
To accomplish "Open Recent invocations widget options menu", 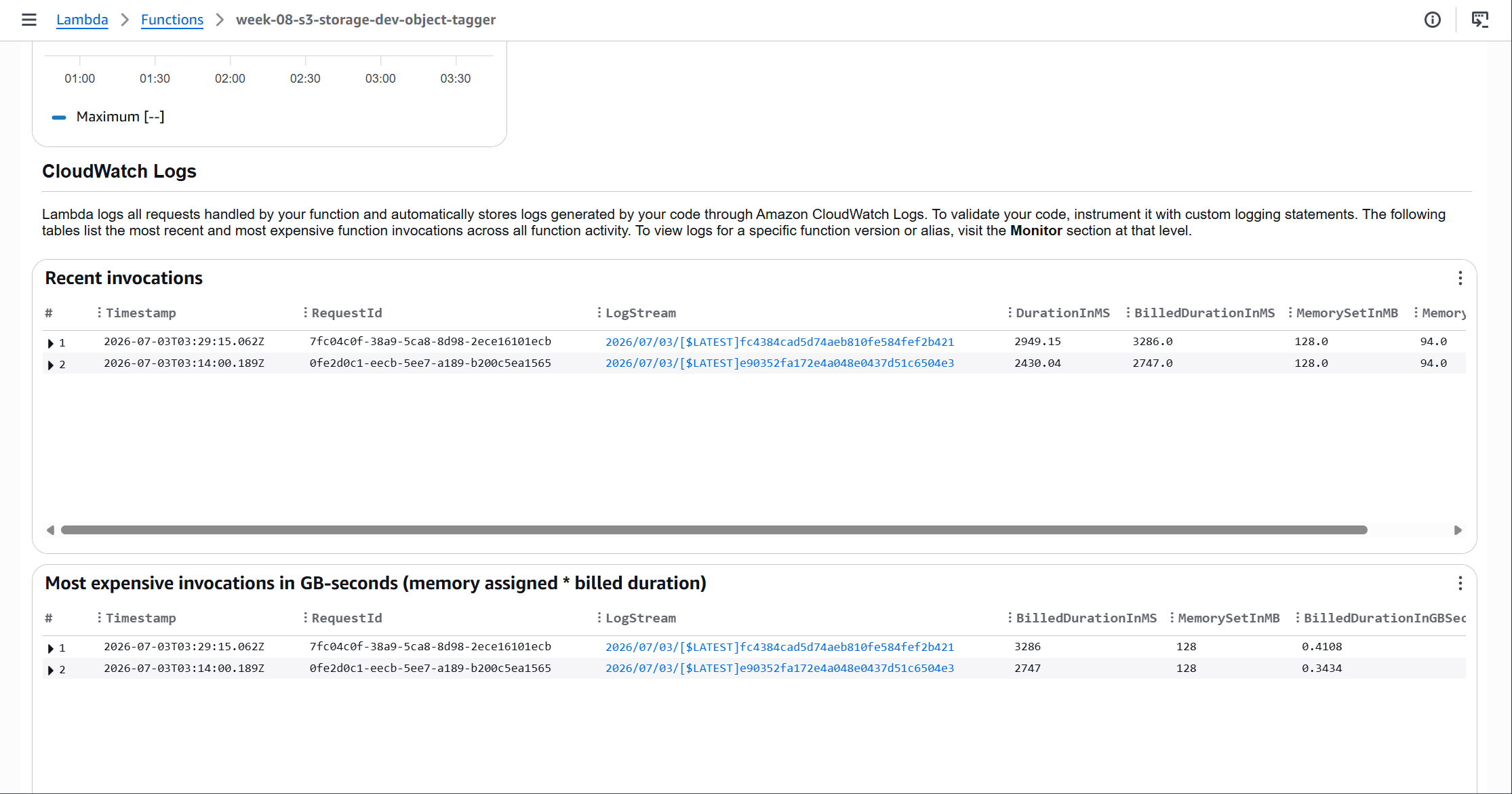I will 1460,278.
